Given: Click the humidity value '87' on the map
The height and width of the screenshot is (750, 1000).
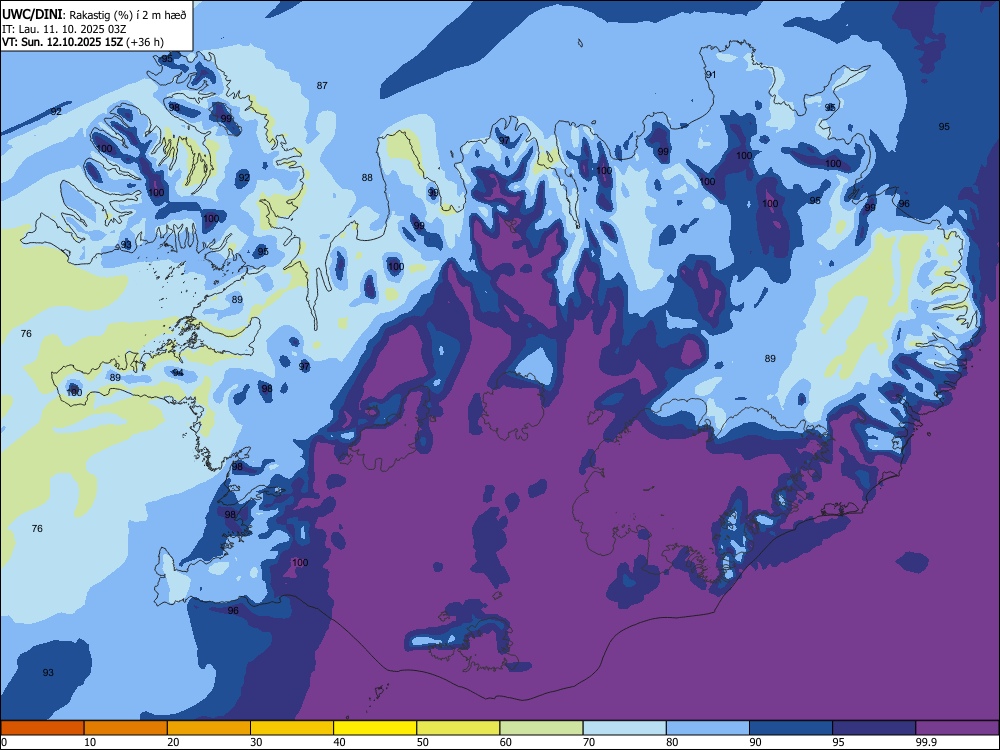Looking at the screenshot, I should (x=322, y=85).
